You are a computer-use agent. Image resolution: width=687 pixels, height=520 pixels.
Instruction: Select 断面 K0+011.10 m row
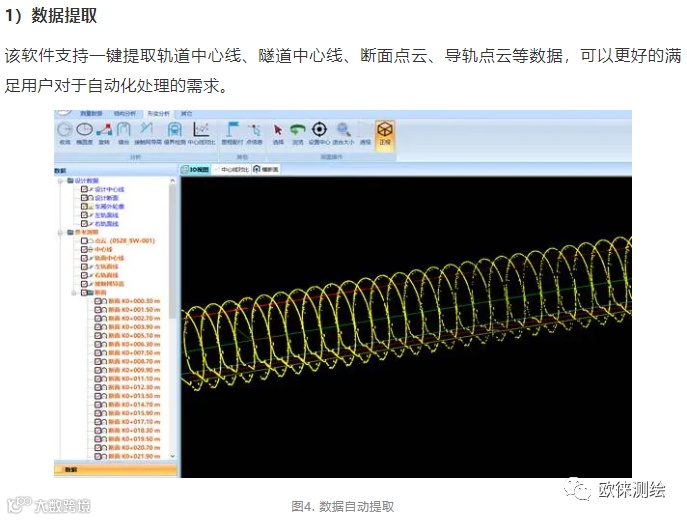134,379
